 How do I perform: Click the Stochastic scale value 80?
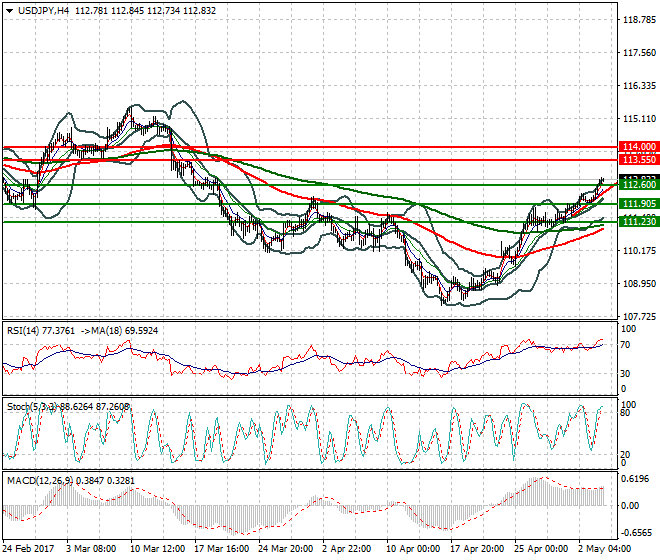[x=625, y=413]
